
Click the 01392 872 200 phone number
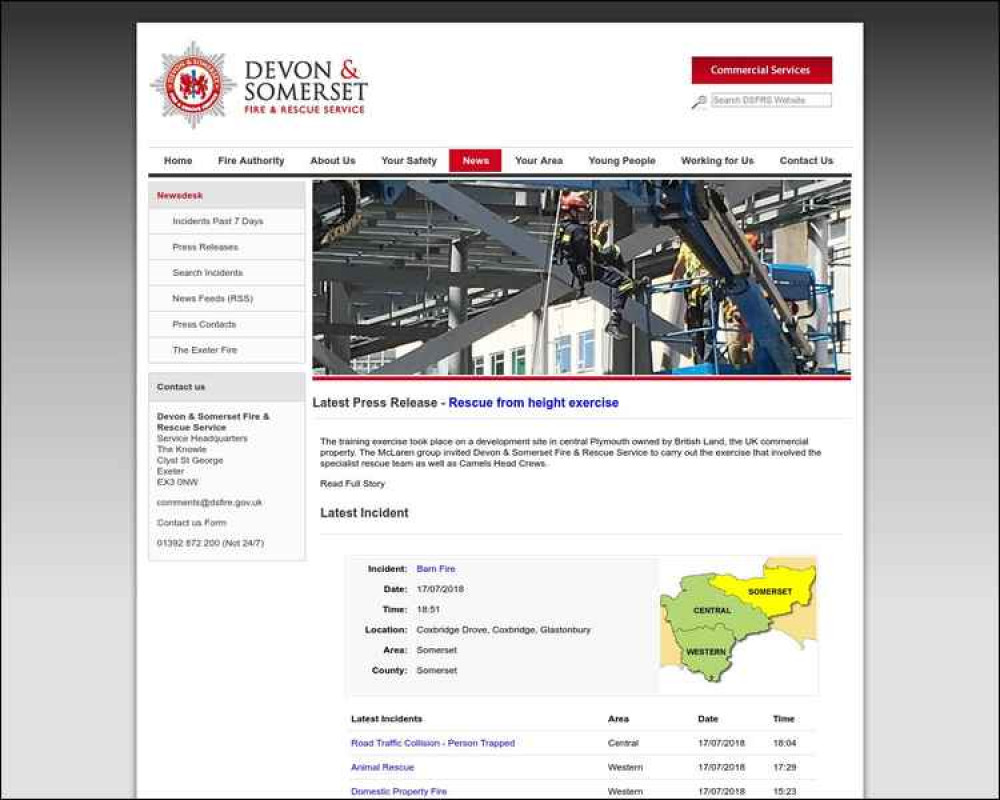click(188, 543)
